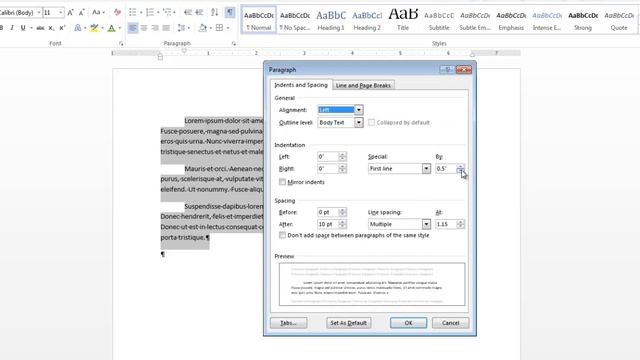Apply the Strong style
The image size is (640, 360).
tap(583, 20)
